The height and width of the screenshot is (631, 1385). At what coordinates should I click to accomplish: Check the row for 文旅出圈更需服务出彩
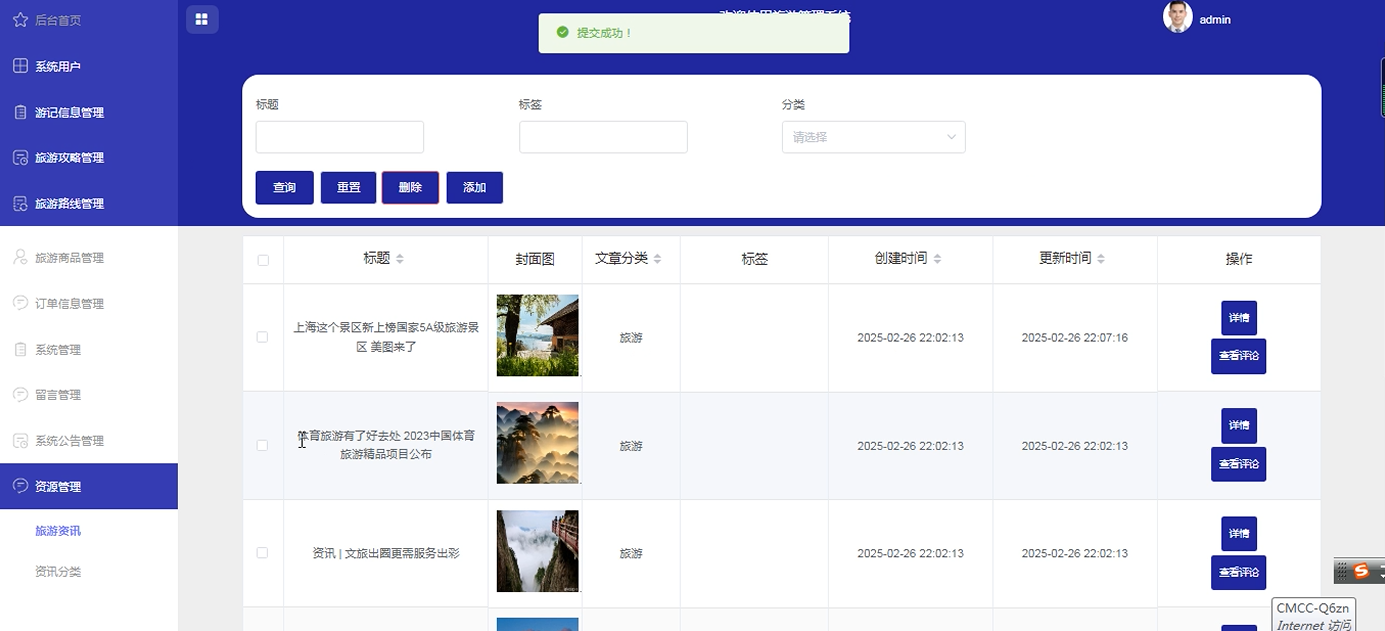[x=263, y=553]
